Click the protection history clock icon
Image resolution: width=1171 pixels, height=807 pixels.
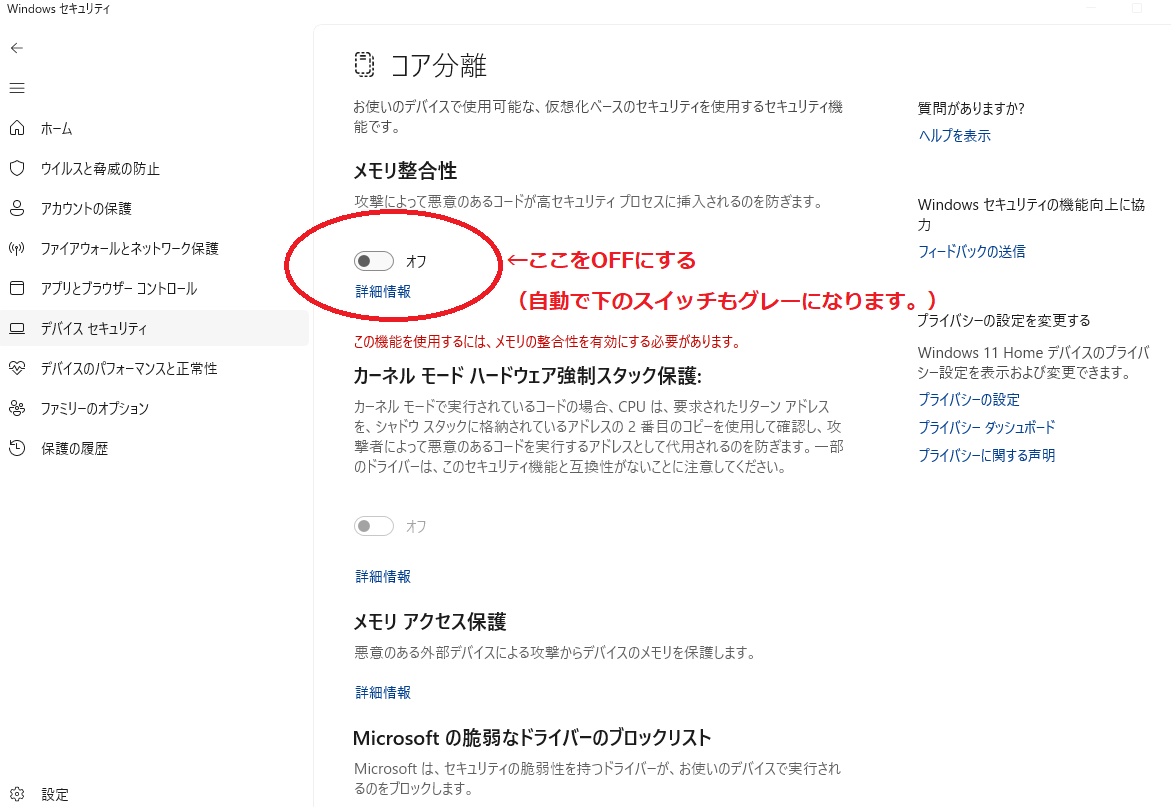17,448
